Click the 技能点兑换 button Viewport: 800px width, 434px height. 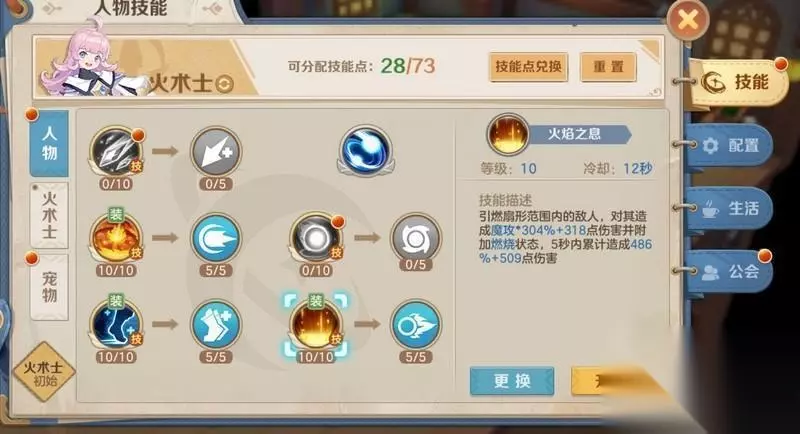(528, 66)
